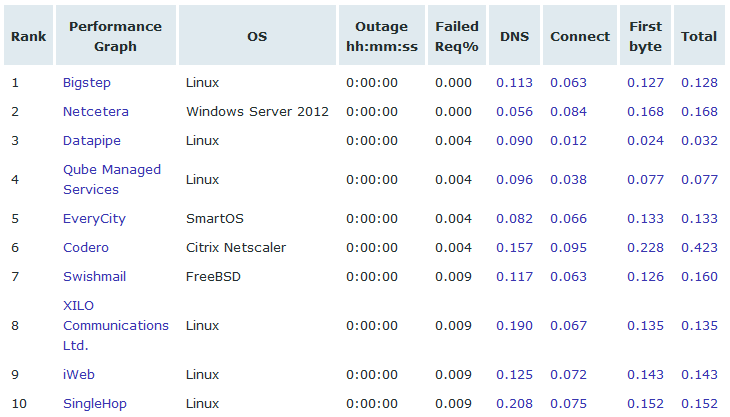Click Datapipe's DNS value 0.090
This screenshot has height=417, width=730.
(514, 141)
